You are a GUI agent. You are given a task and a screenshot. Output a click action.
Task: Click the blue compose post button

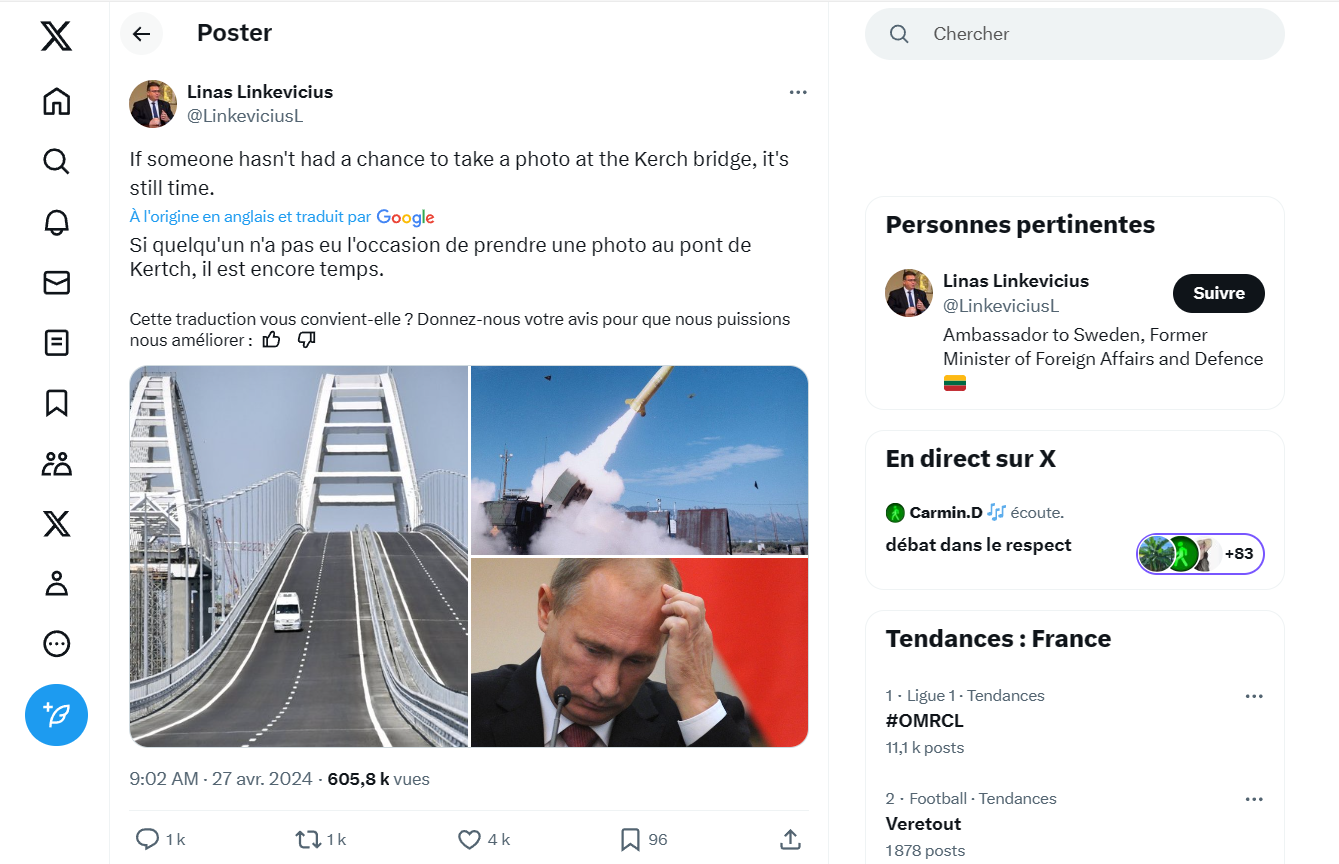point(56,715)
